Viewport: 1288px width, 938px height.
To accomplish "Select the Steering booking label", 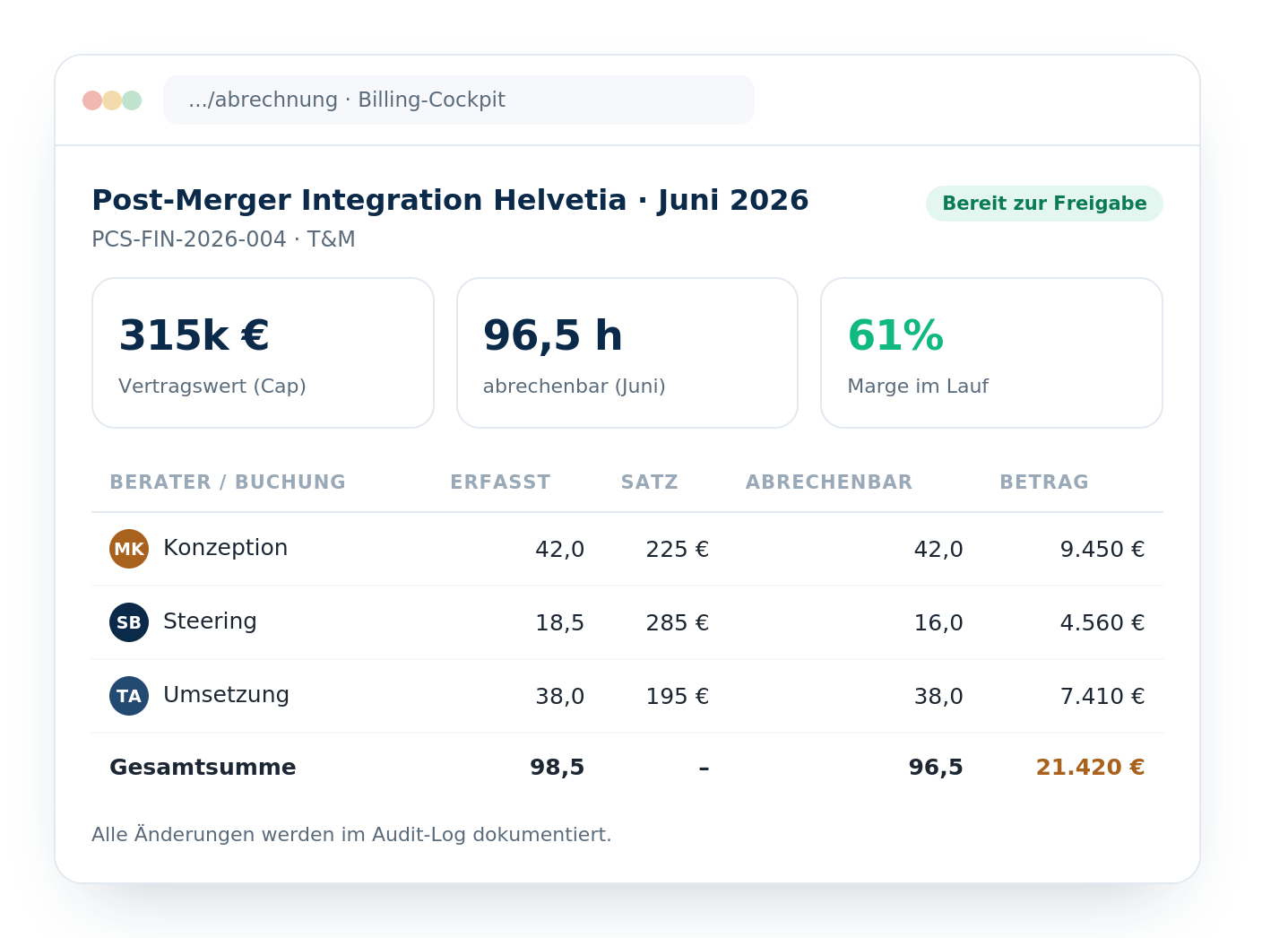I will tap(210, 621).
